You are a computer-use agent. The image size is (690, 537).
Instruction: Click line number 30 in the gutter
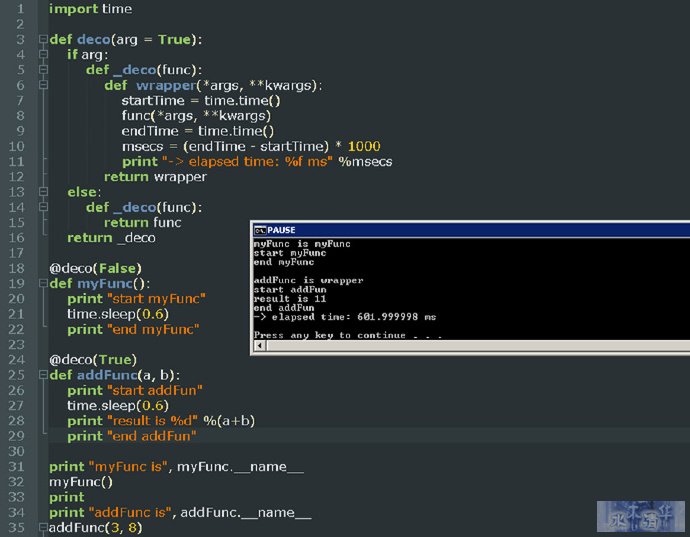pyautogui.click(x=16, y=451)
